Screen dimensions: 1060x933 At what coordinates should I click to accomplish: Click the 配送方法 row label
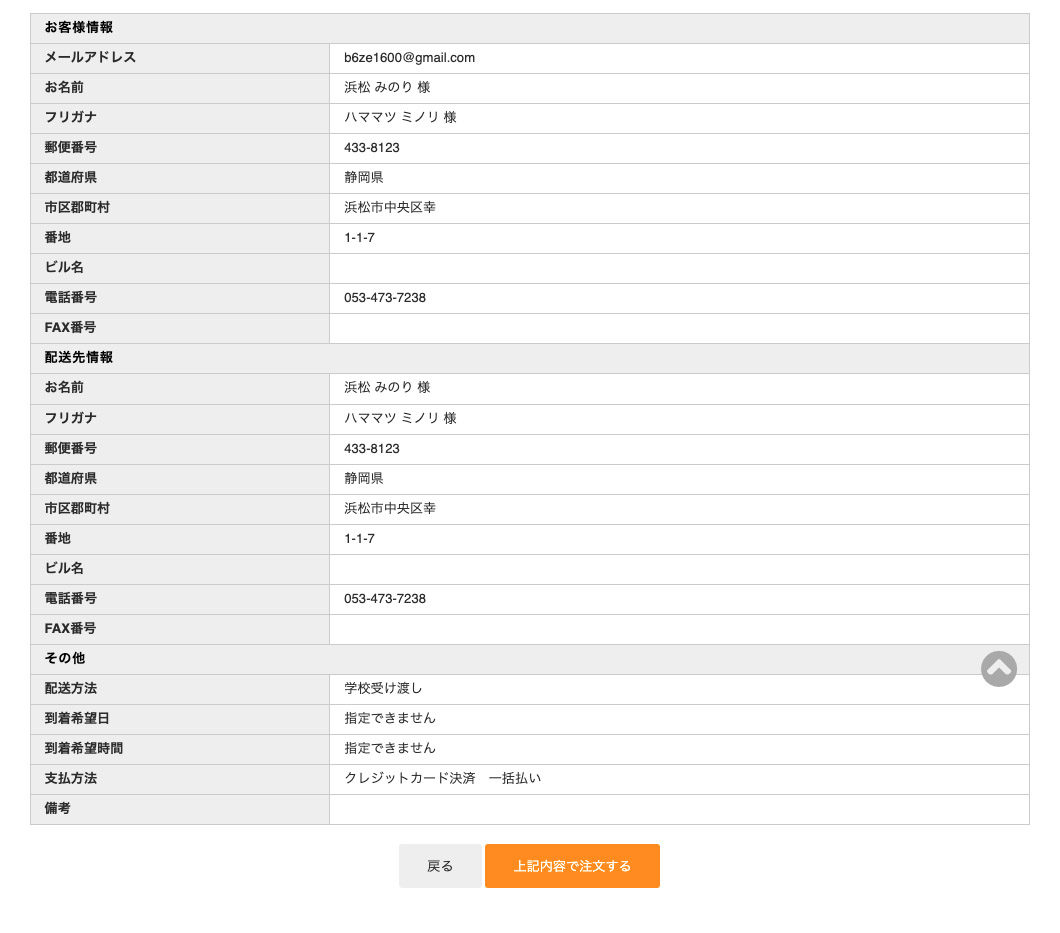(x=71, y=689)
